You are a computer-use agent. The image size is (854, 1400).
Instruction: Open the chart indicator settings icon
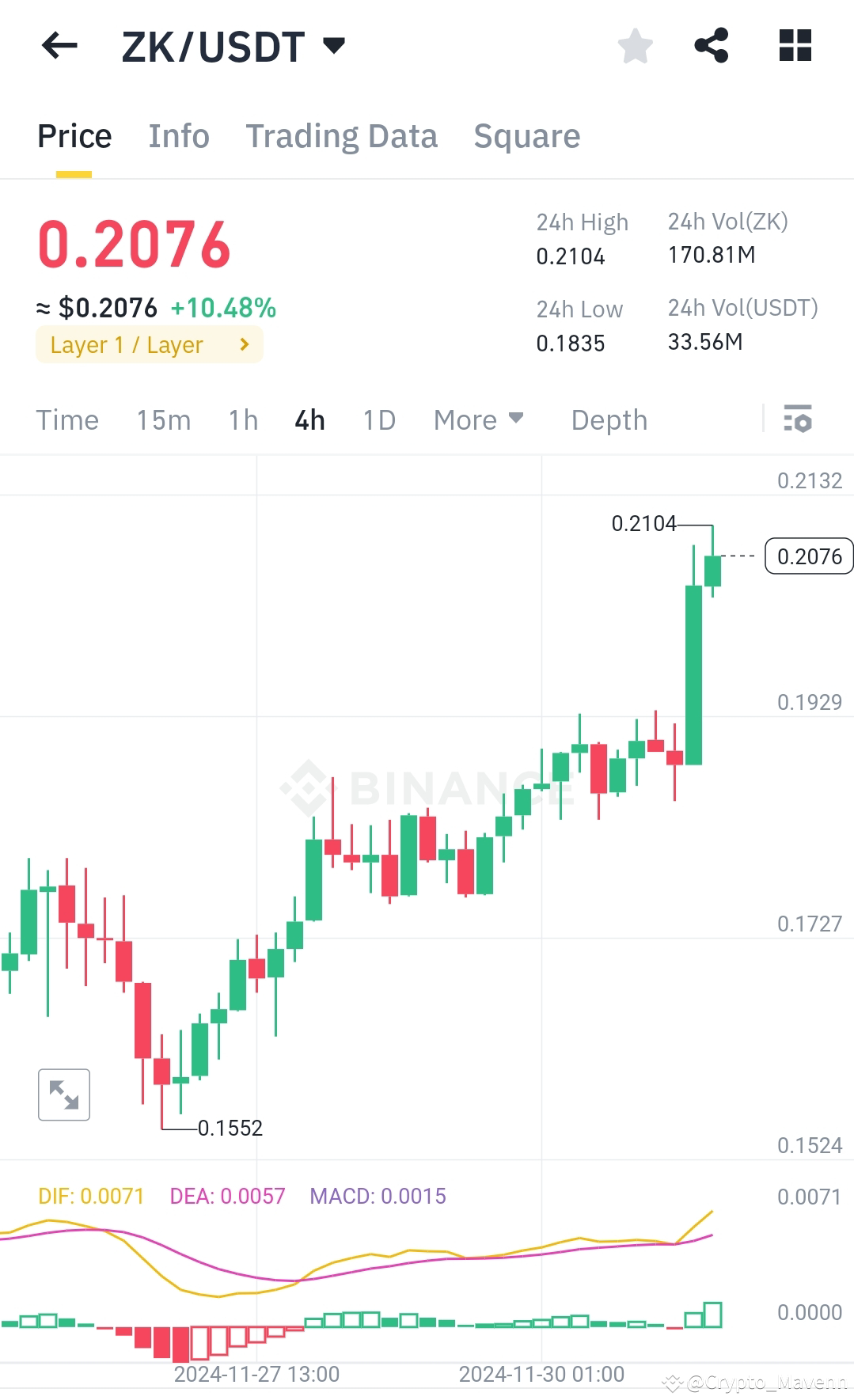[x=799, y=419]
